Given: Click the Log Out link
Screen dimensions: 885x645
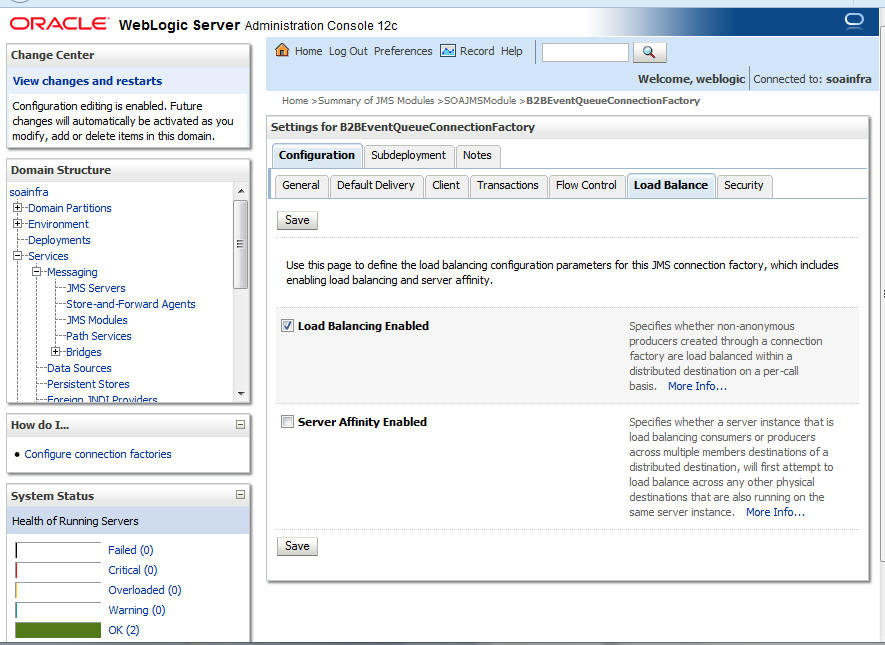Looking at the screenshot, I should point(348,51).
